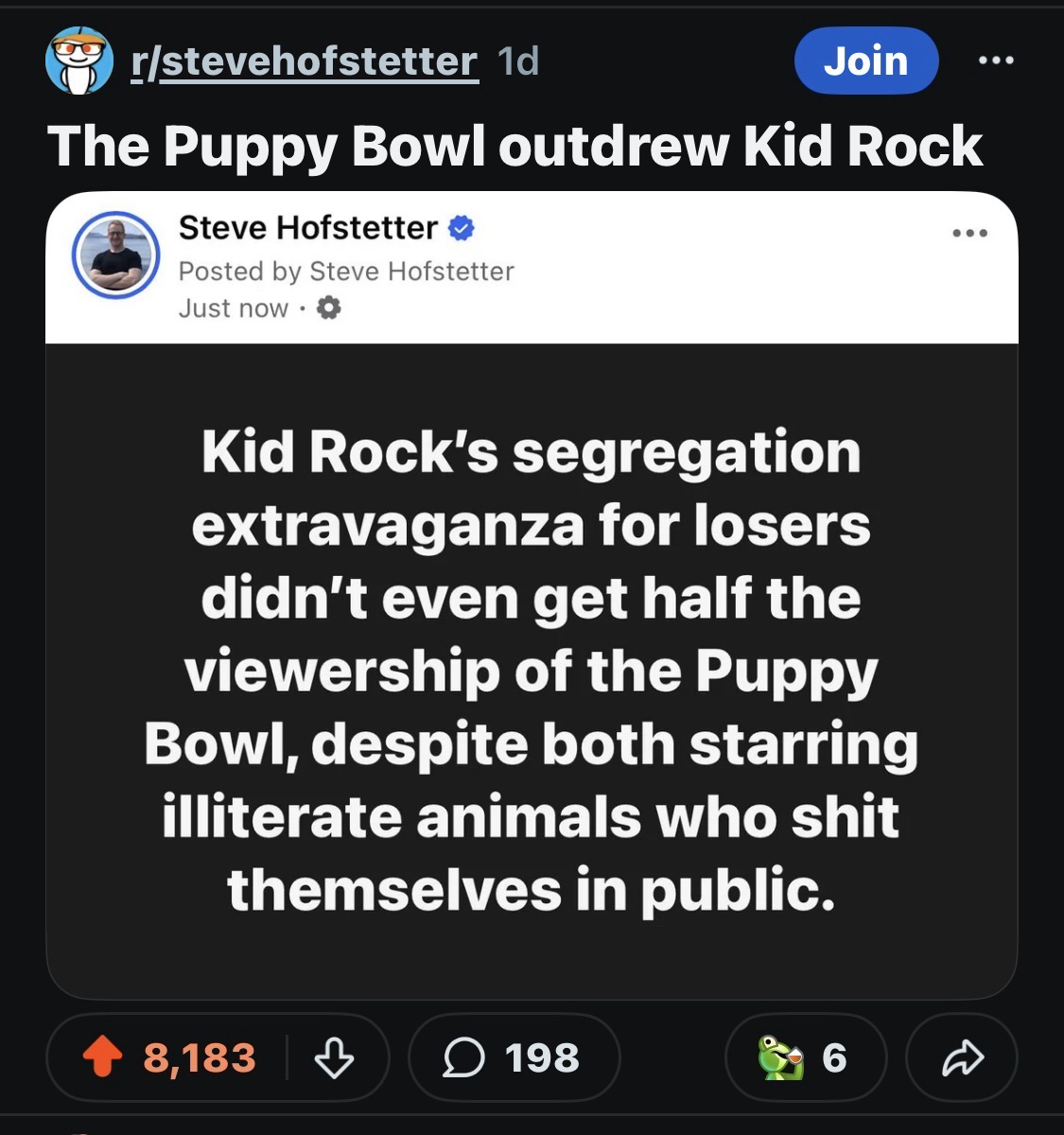Open the awards with the frog icon
The image size is (1064, 1135).
(805, 1056)
